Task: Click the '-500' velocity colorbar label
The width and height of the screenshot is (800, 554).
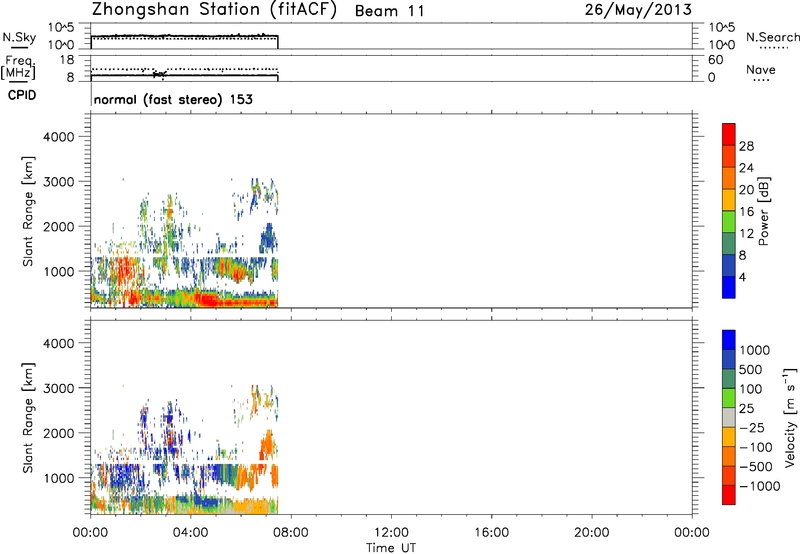Action: (756, 467)
